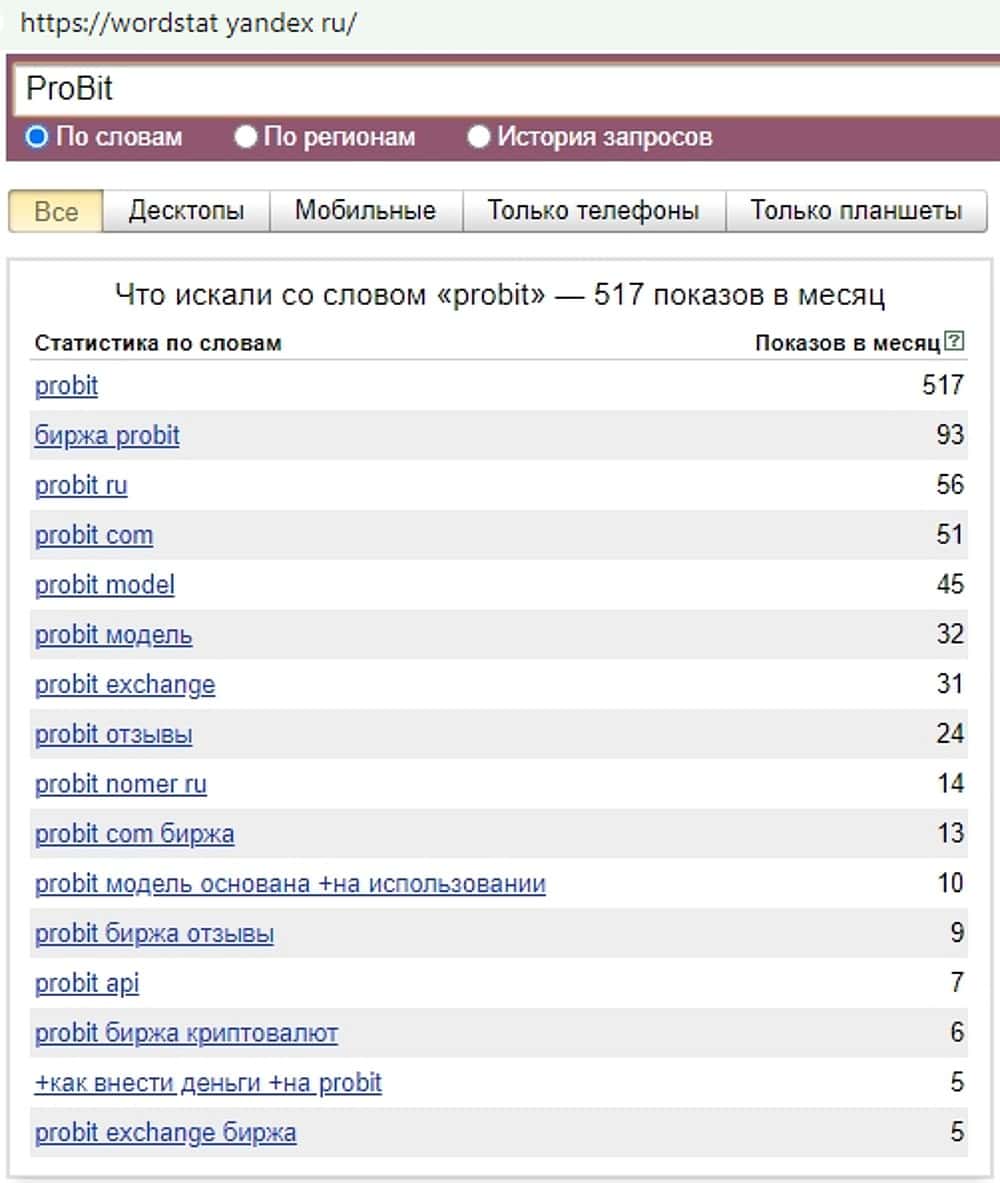Screen dimensions: 1000x1183
Task: Open the probit модель link
Action: pyautogui.click(x=113, y=635)
